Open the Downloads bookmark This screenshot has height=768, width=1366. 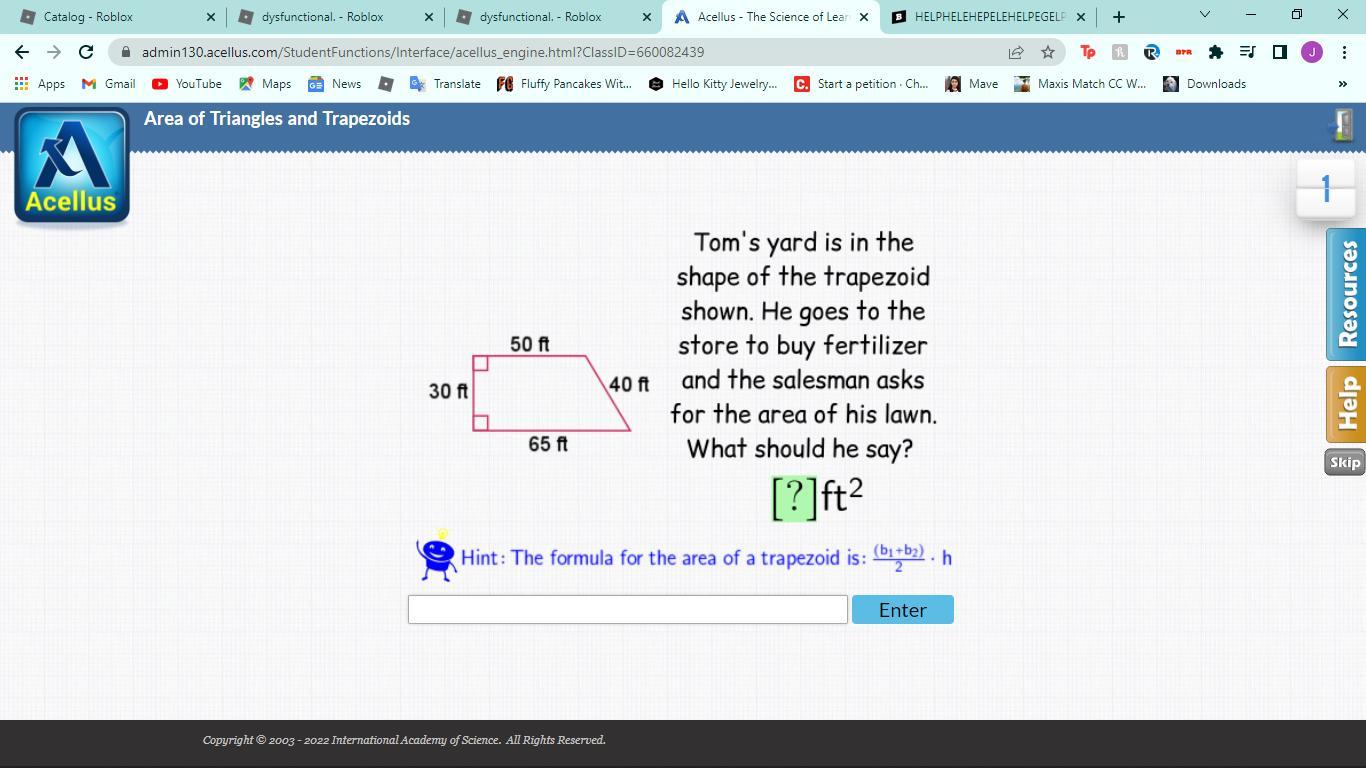tap(1205, 84)
